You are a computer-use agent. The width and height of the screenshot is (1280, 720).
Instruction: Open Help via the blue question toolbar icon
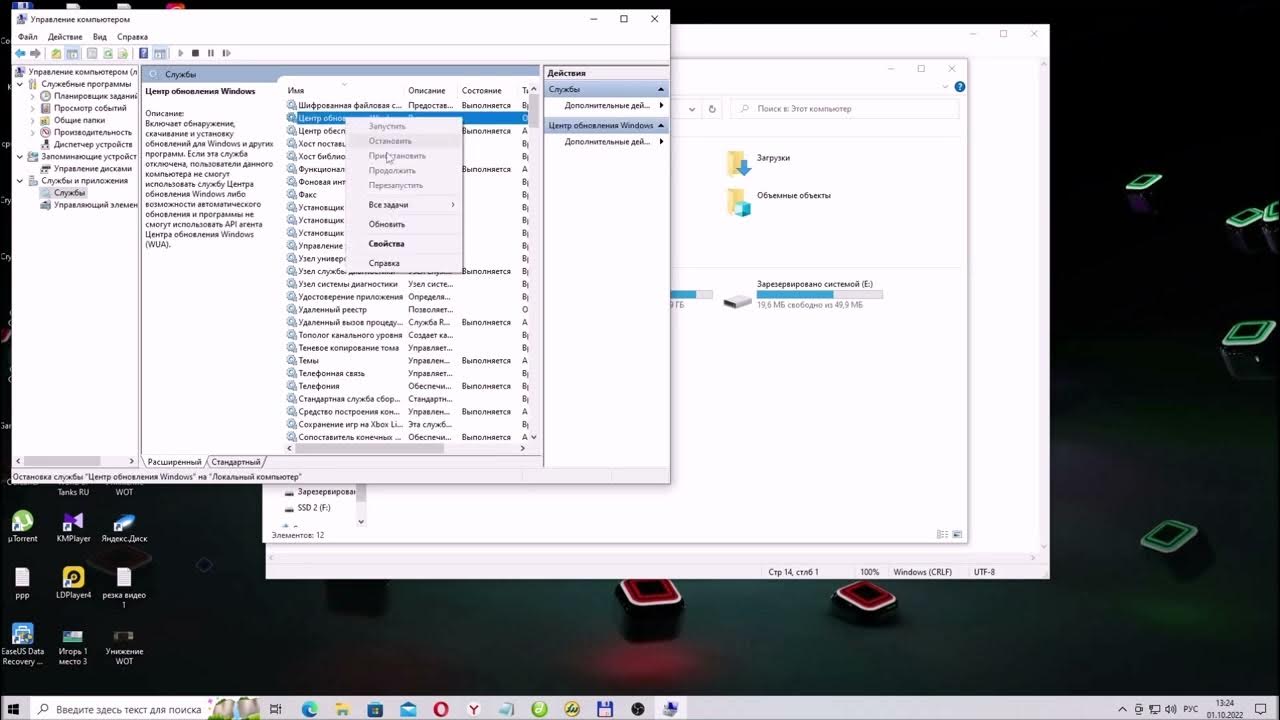143,53
